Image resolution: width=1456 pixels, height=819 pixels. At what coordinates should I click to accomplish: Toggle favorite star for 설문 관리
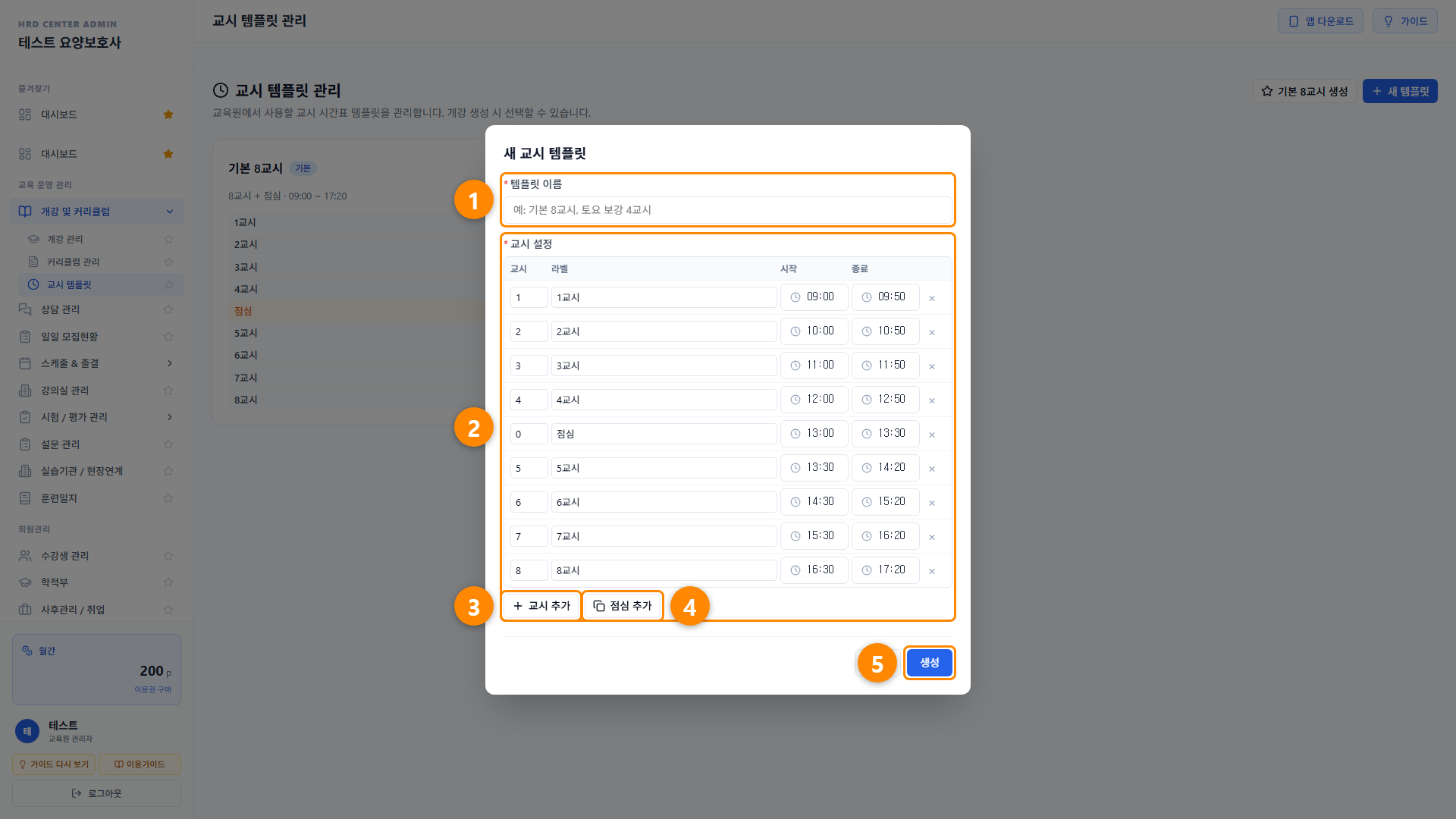[168, 444]
